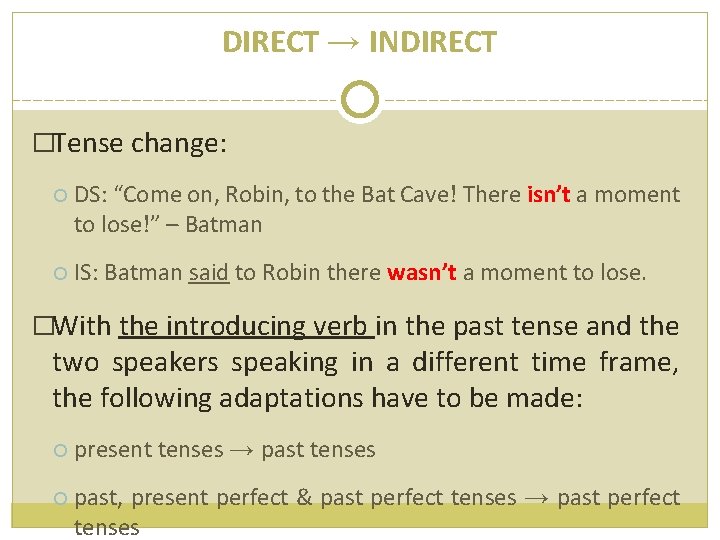Click the red word "wasn't"
The height and width of the screenshot is (540, 720).
(x=421, y=272)
